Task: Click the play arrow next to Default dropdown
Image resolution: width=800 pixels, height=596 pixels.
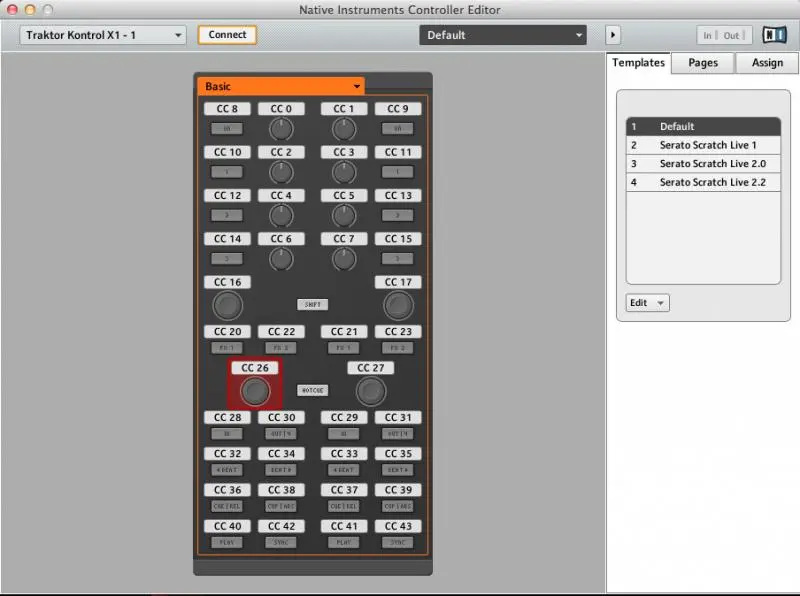Action: coord(613,35)
